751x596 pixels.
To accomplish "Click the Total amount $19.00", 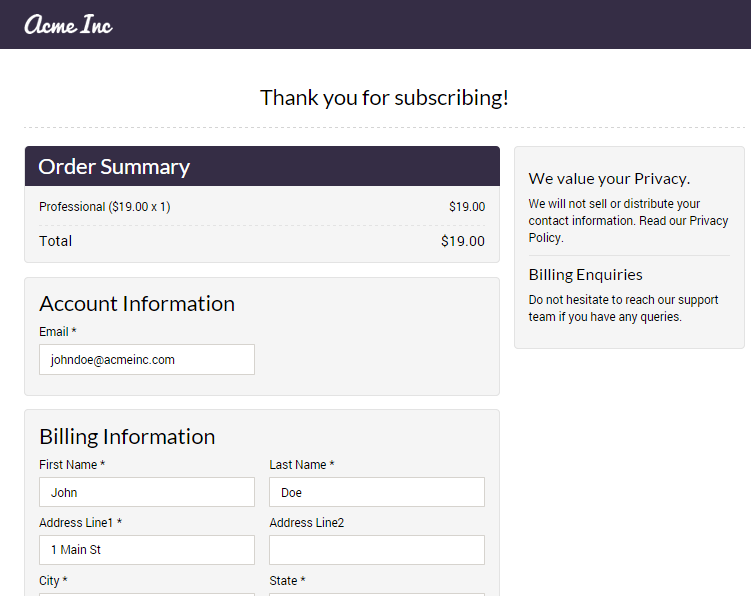I will pyautogui.click(x=462, y=241).
